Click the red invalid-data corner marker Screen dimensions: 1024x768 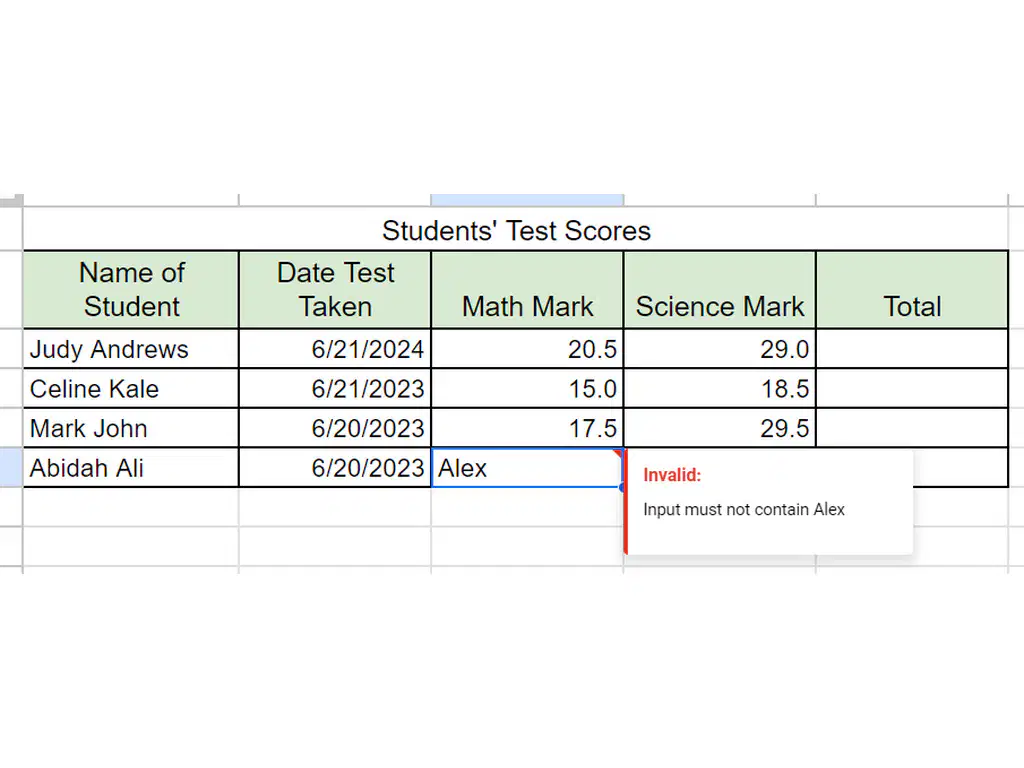[x=618, y=453]
